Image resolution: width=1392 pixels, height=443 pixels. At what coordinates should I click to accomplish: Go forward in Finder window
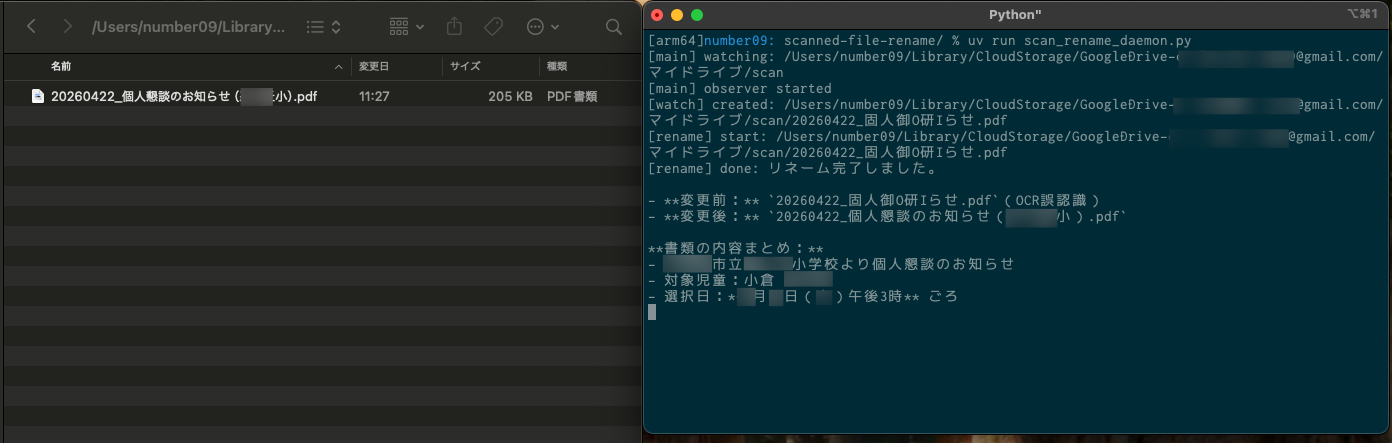[67, 27]
